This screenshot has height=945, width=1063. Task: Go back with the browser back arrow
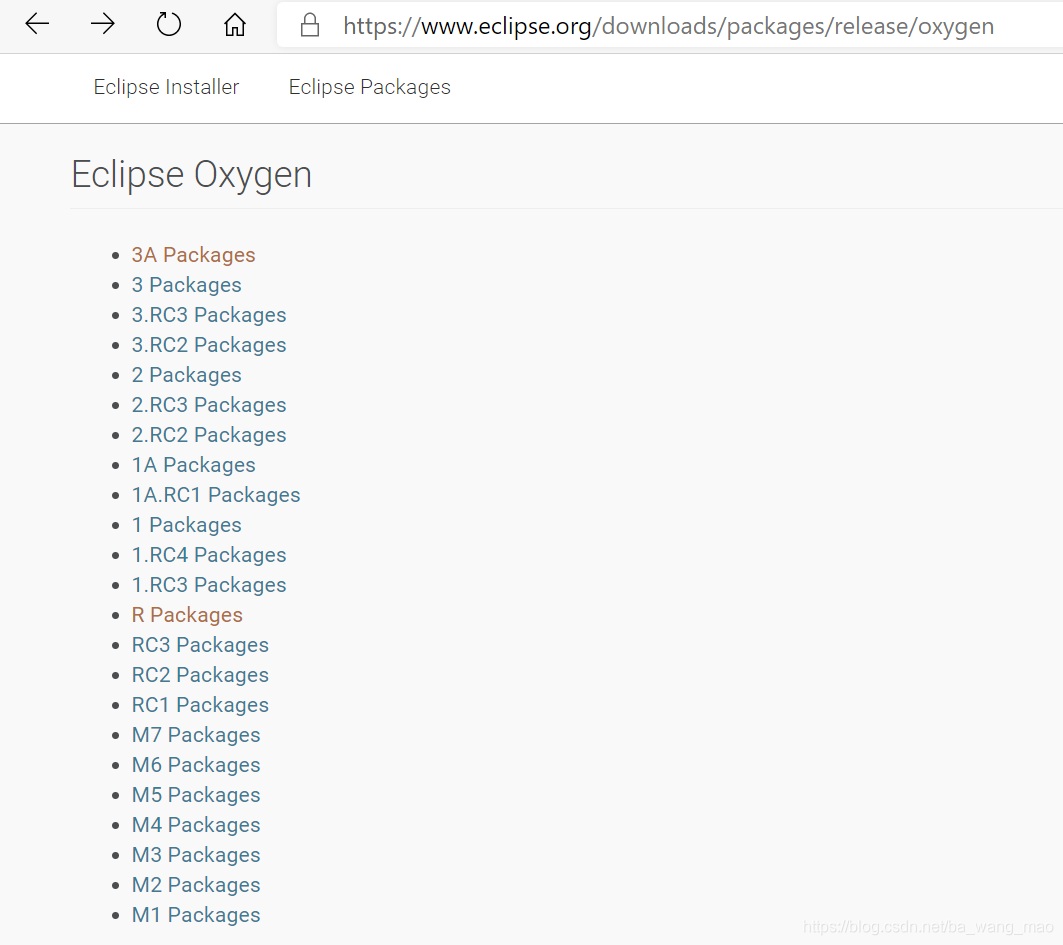(x=37, y=24)
